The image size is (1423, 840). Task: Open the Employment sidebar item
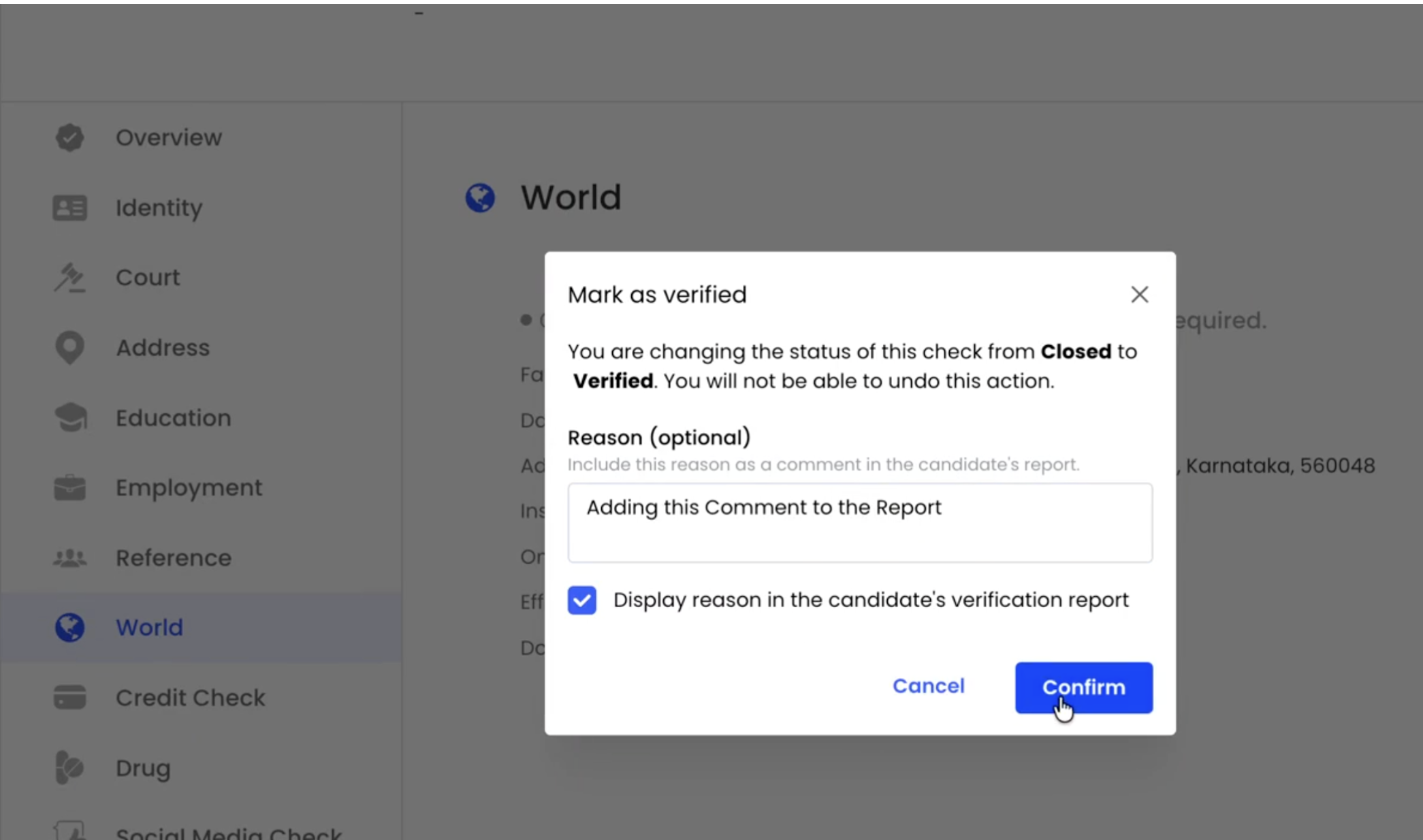click(x=189, y=487)
